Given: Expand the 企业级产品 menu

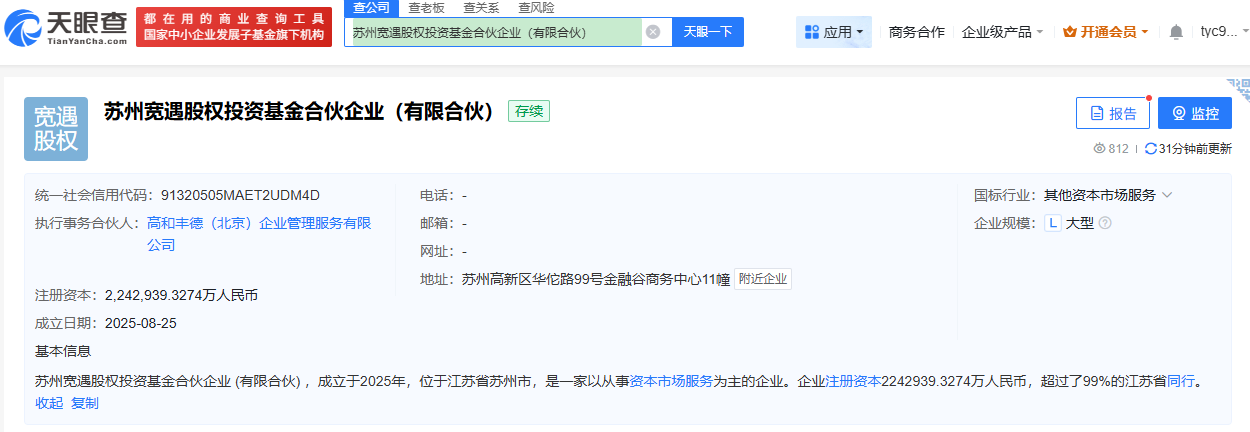Looking at the screenshot, I should 1002,32.
